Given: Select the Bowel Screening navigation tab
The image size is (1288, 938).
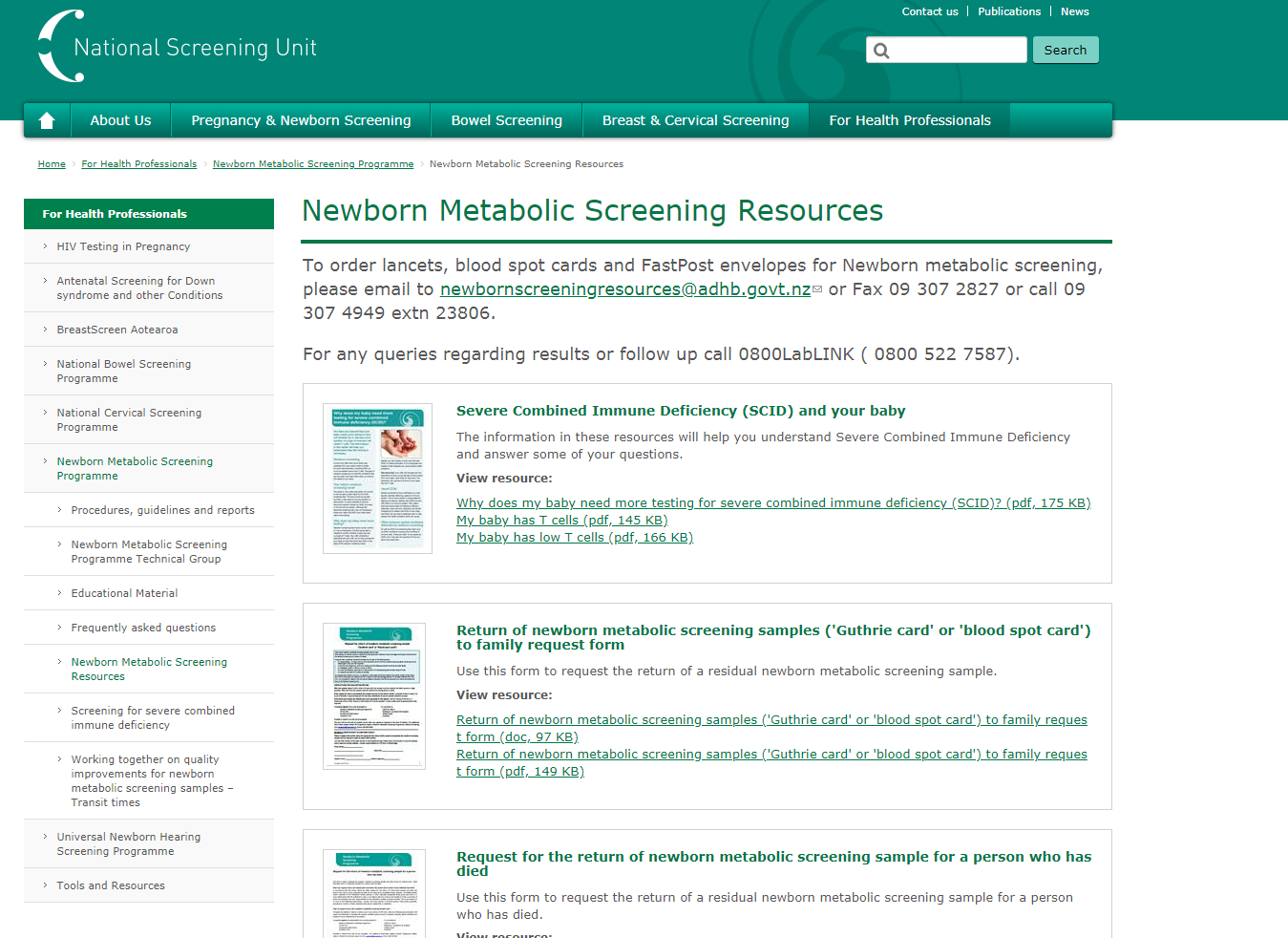Looking at the screenshot, I should [506, 119].
